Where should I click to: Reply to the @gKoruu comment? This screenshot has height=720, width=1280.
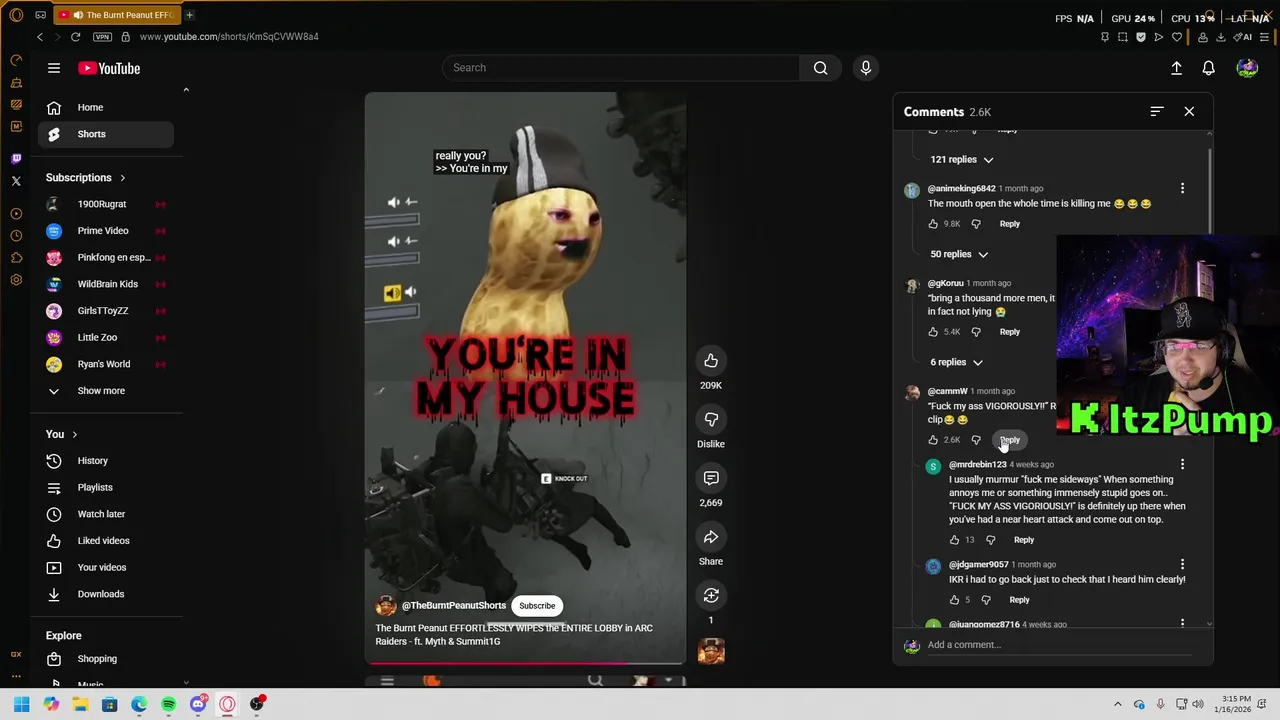[x=1010, y=332]
